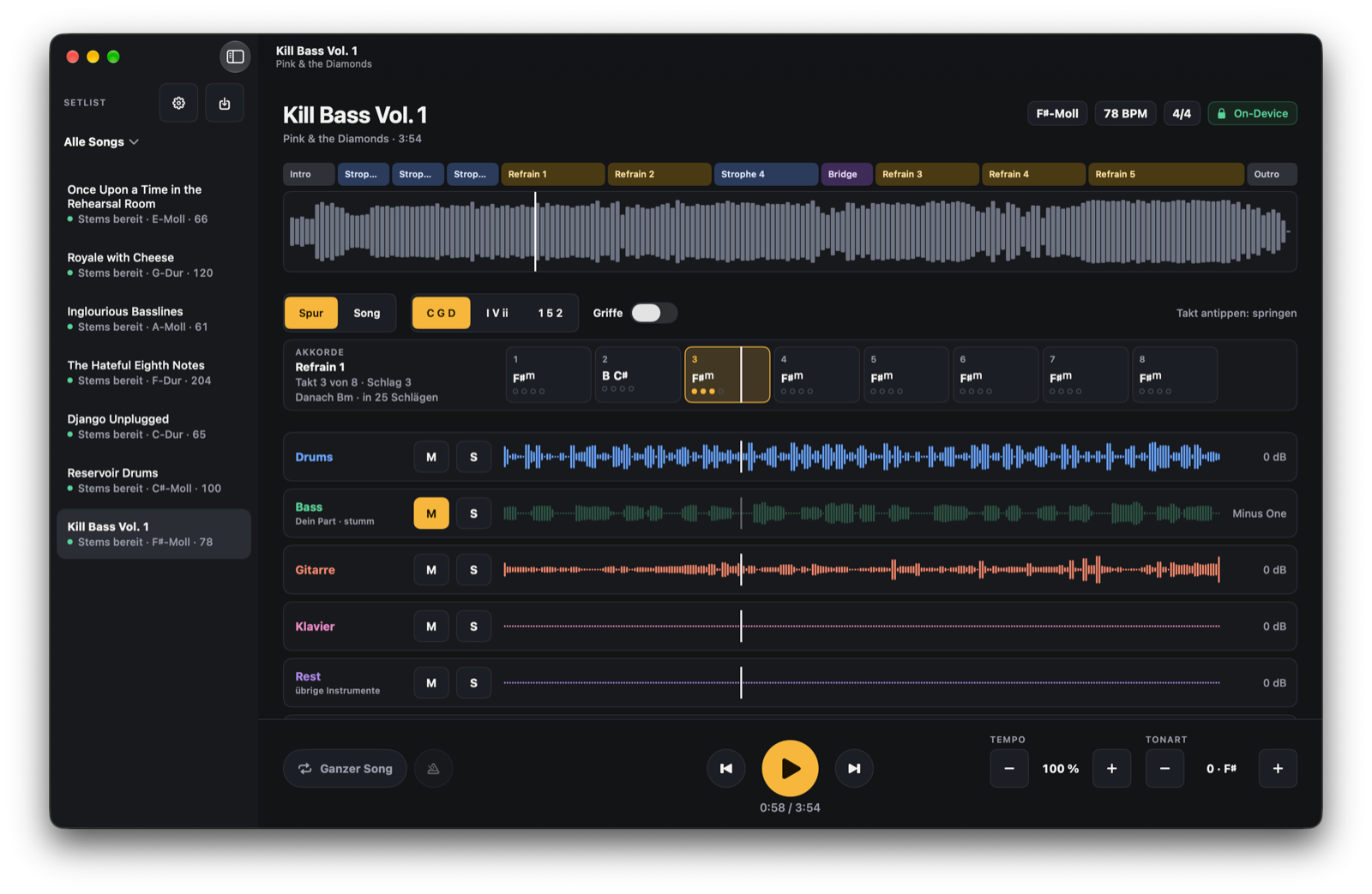Expand the Alle Songs dropdown
1372x894 pixels.
coord(101,142)
